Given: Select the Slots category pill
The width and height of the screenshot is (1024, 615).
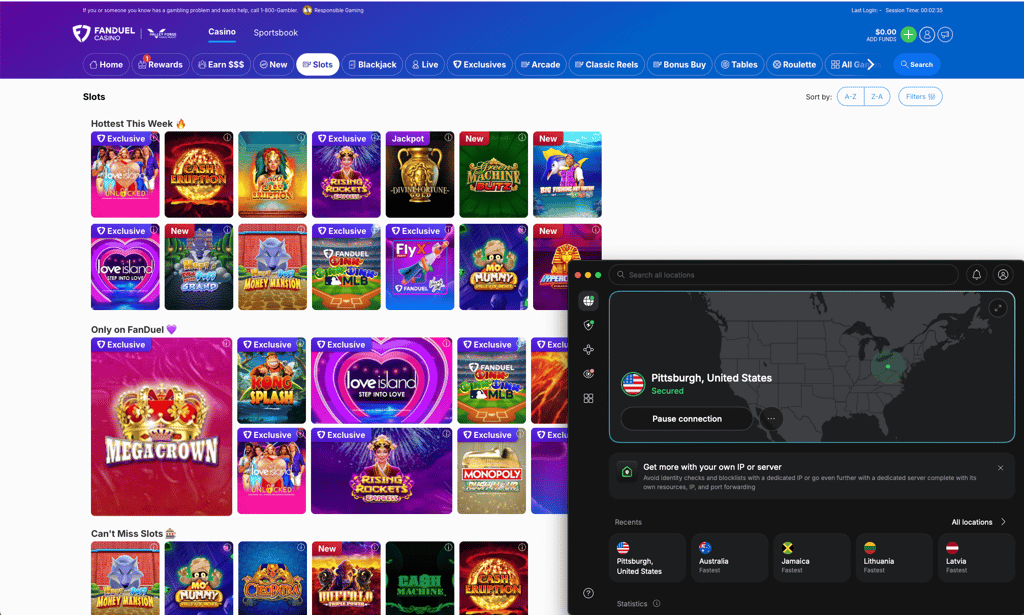Looking at the screenshot, I should pos(317,65).
